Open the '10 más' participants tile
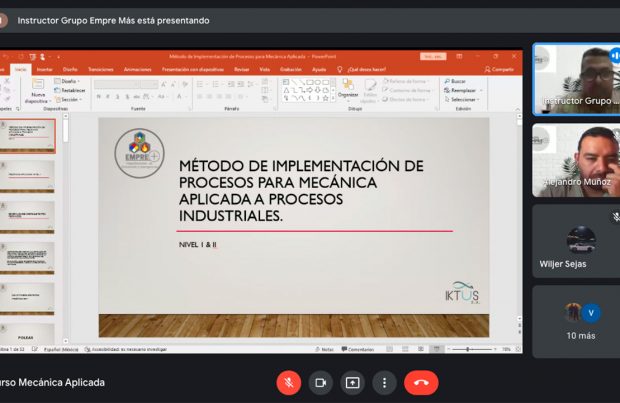620x403 pixels. click(x=577, y=322)
